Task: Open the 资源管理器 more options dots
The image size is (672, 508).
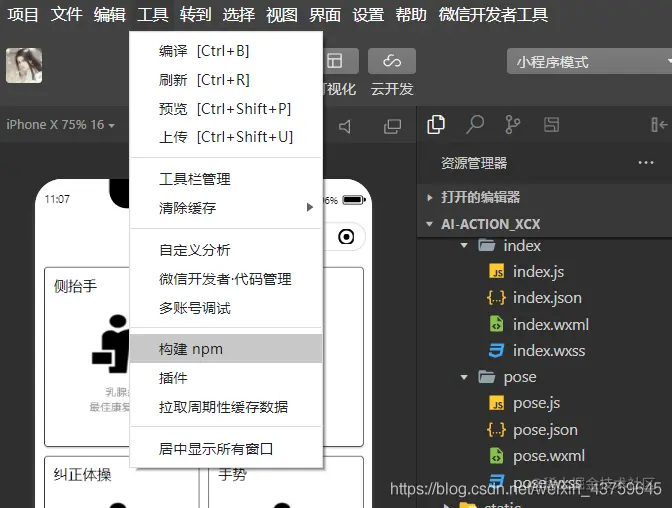Action: coord(646,162)
